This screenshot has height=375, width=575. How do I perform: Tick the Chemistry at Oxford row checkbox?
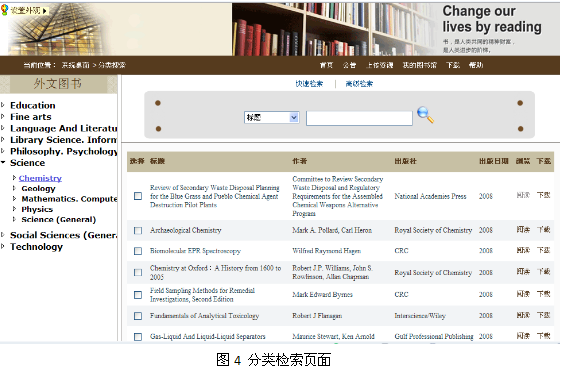[138, 272]
